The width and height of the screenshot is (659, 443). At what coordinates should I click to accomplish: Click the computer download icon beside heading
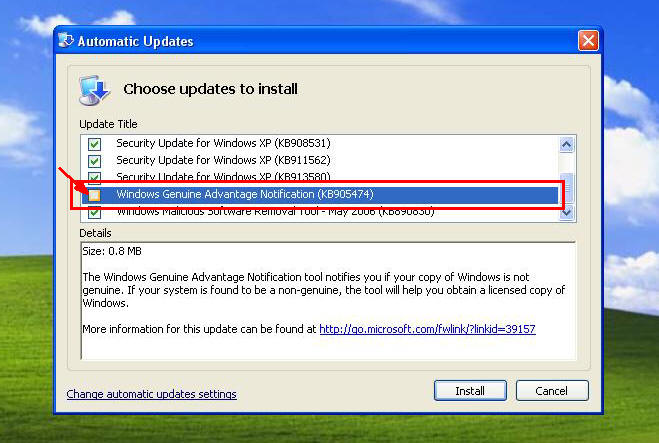pos(95,90)
